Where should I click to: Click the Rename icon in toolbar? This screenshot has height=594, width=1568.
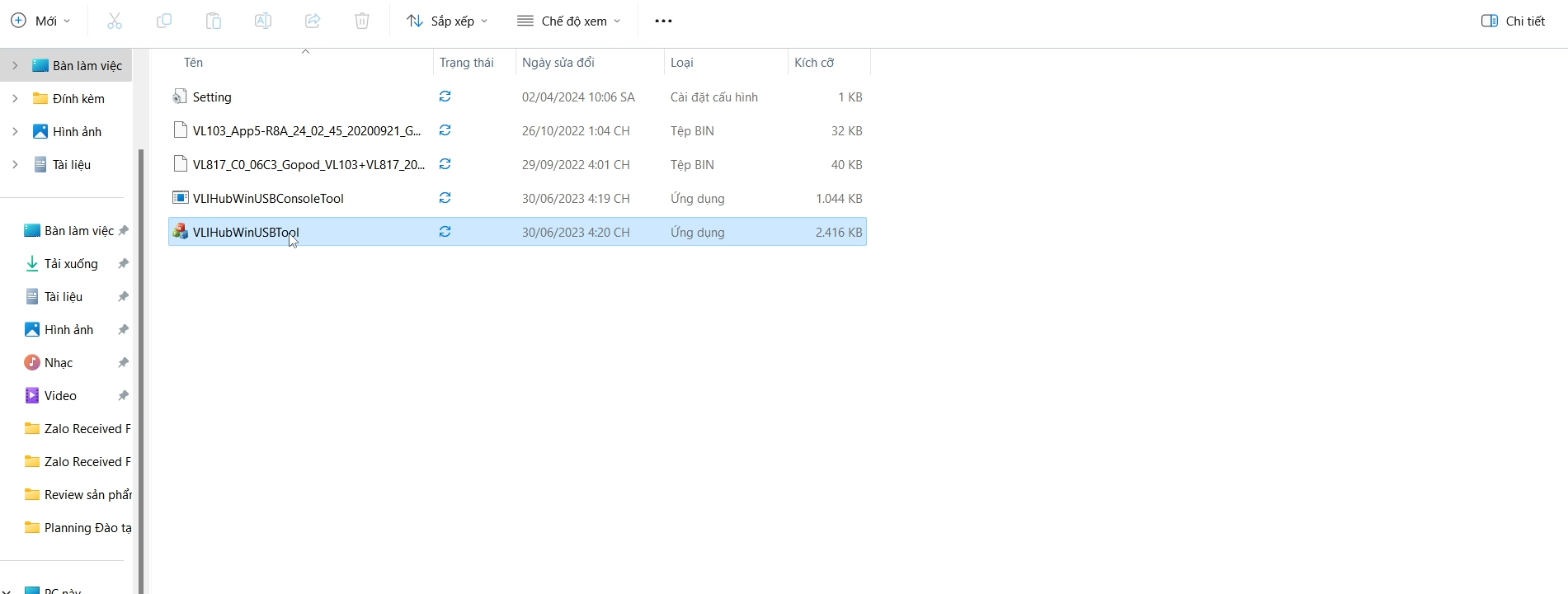263,21
